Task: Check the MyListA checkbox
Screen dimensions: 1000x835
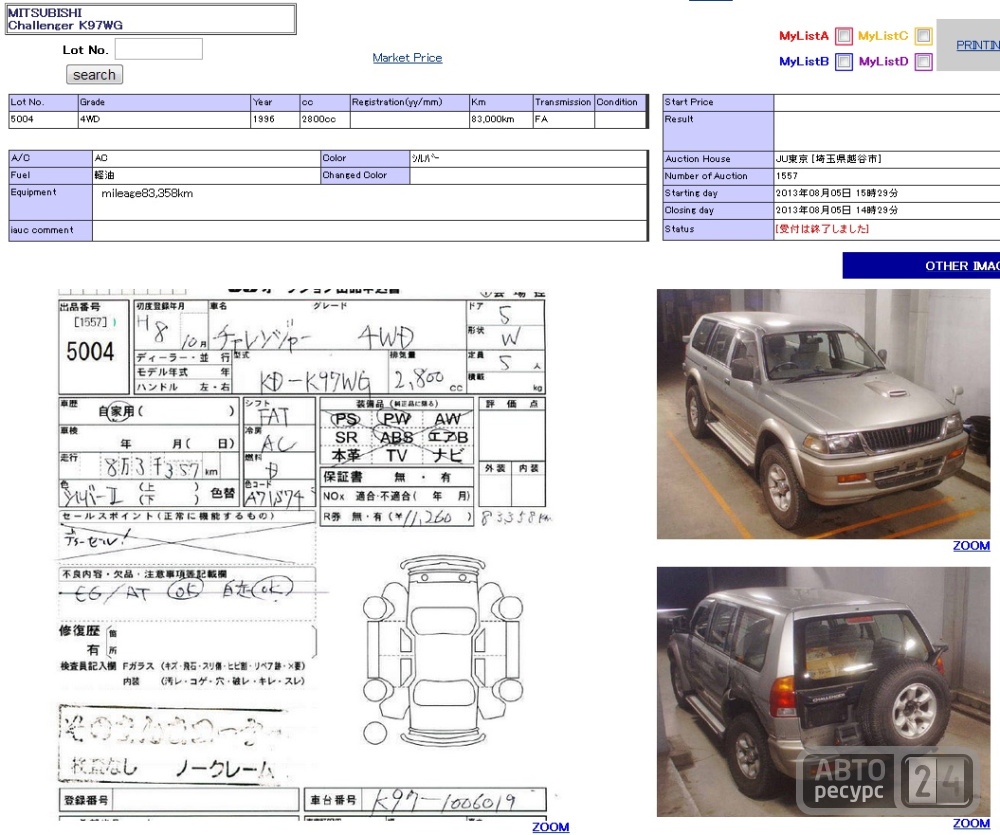Action: 844,36
